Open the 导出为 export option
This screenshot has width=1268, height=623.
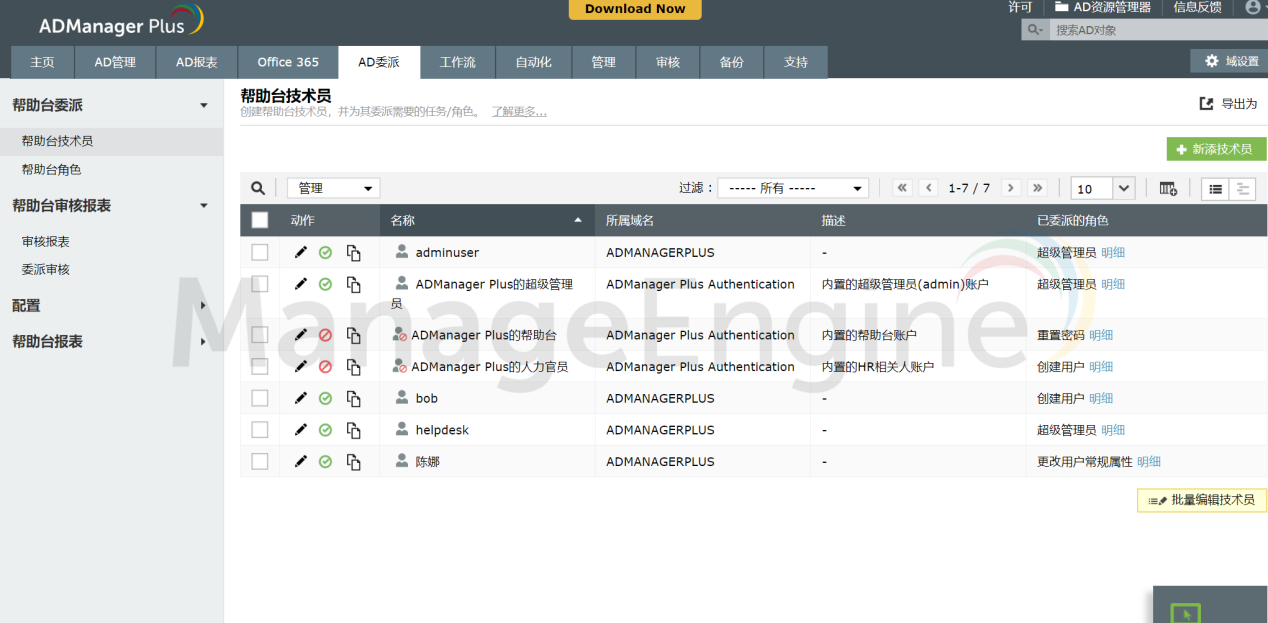tap(1228, 104)
